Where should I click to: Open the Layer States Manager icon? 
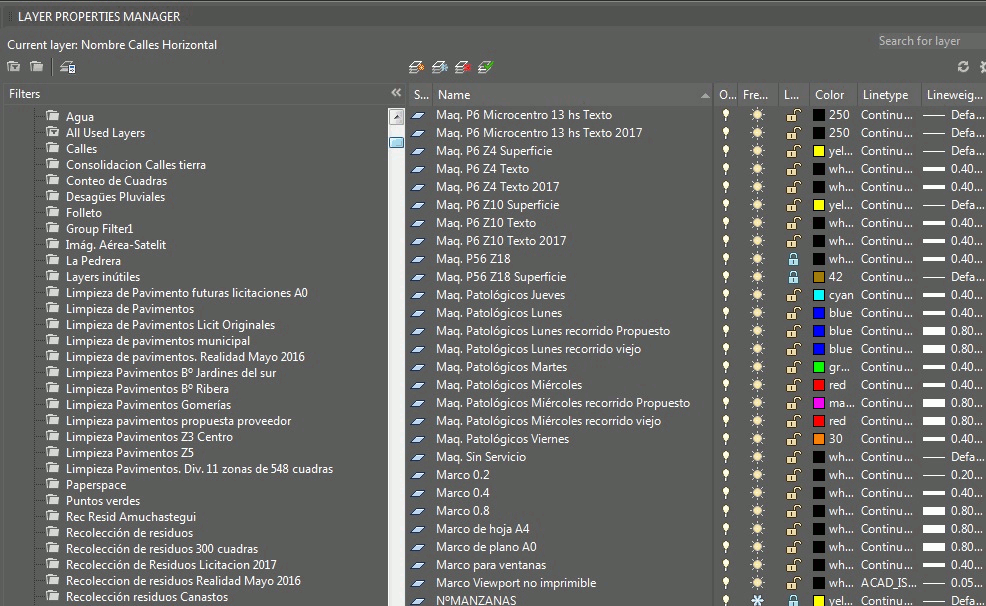[67, 67]
